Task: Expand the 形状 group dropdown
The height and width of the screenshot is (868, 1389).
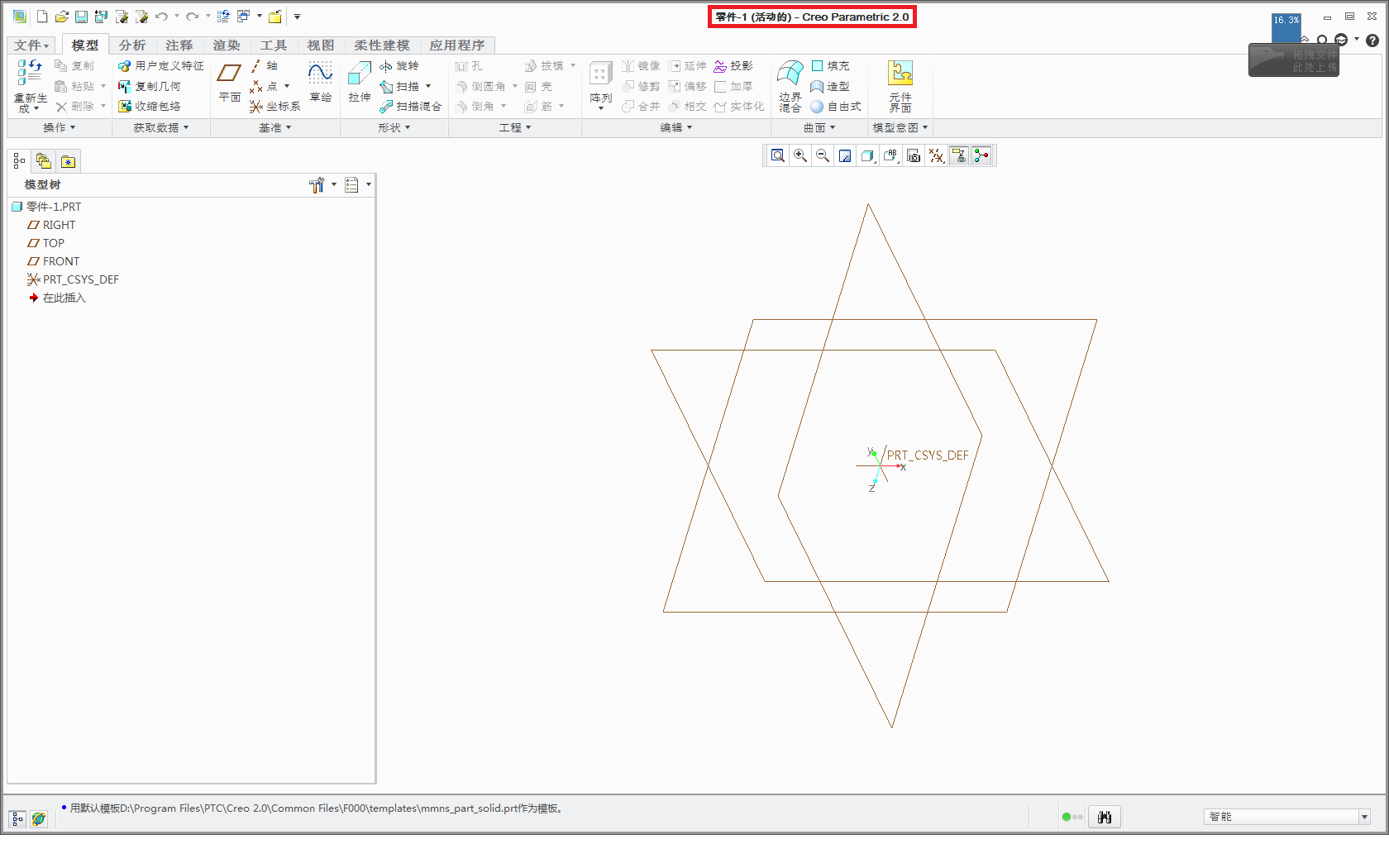Action: point(394,128)
